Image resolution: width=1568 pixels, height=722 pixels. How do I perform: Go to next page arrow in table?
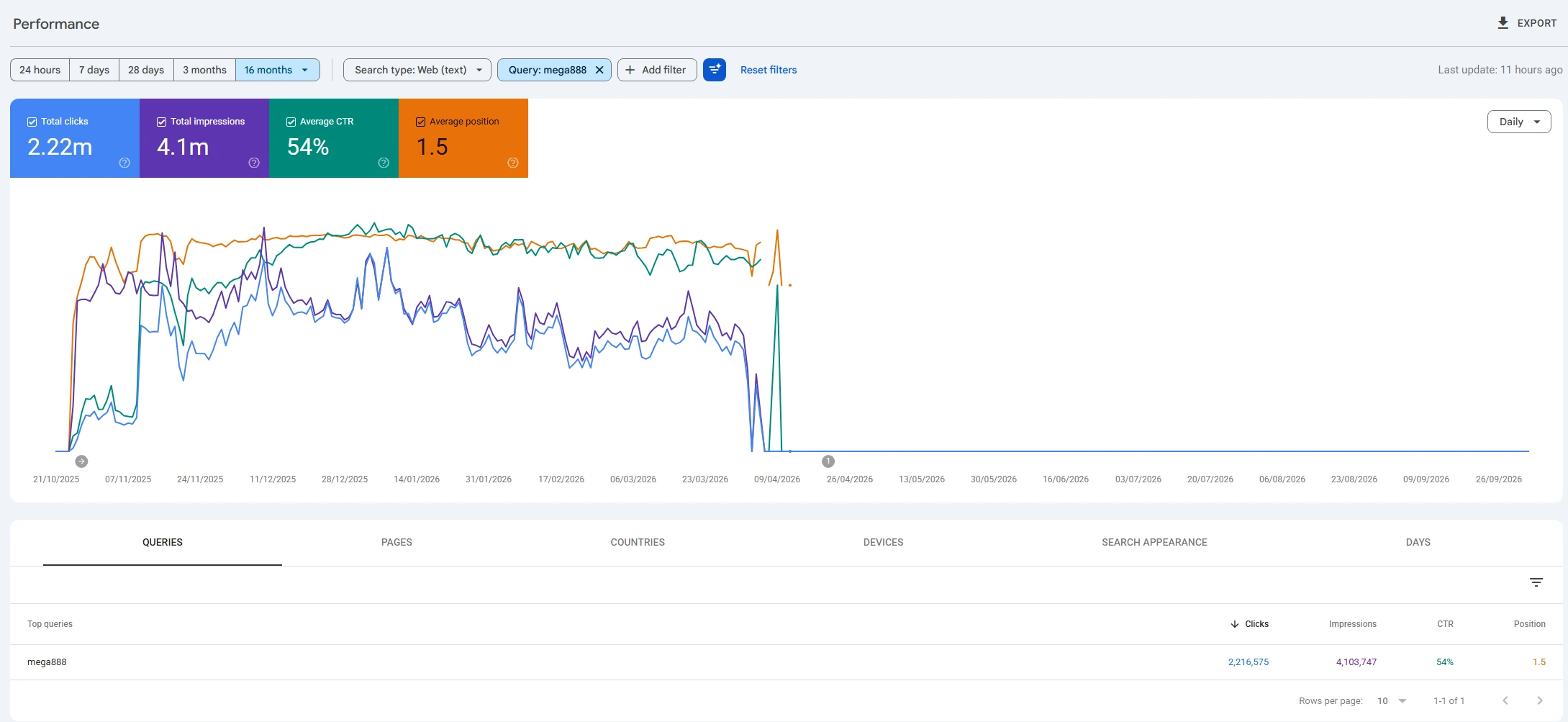1540,700
